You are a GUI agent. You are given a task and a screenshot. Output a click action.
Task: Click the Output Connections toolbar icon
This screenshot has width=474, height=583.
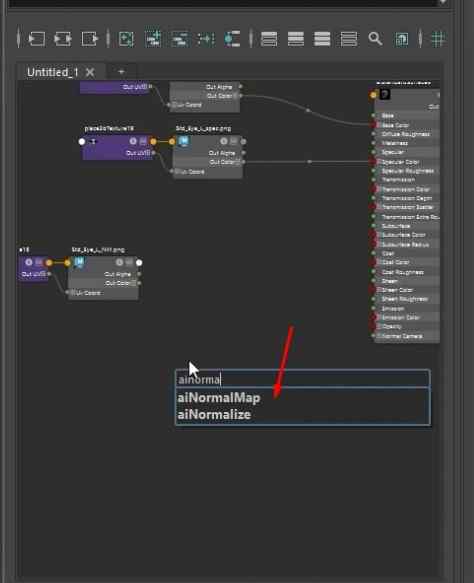(x=90, y=39)
